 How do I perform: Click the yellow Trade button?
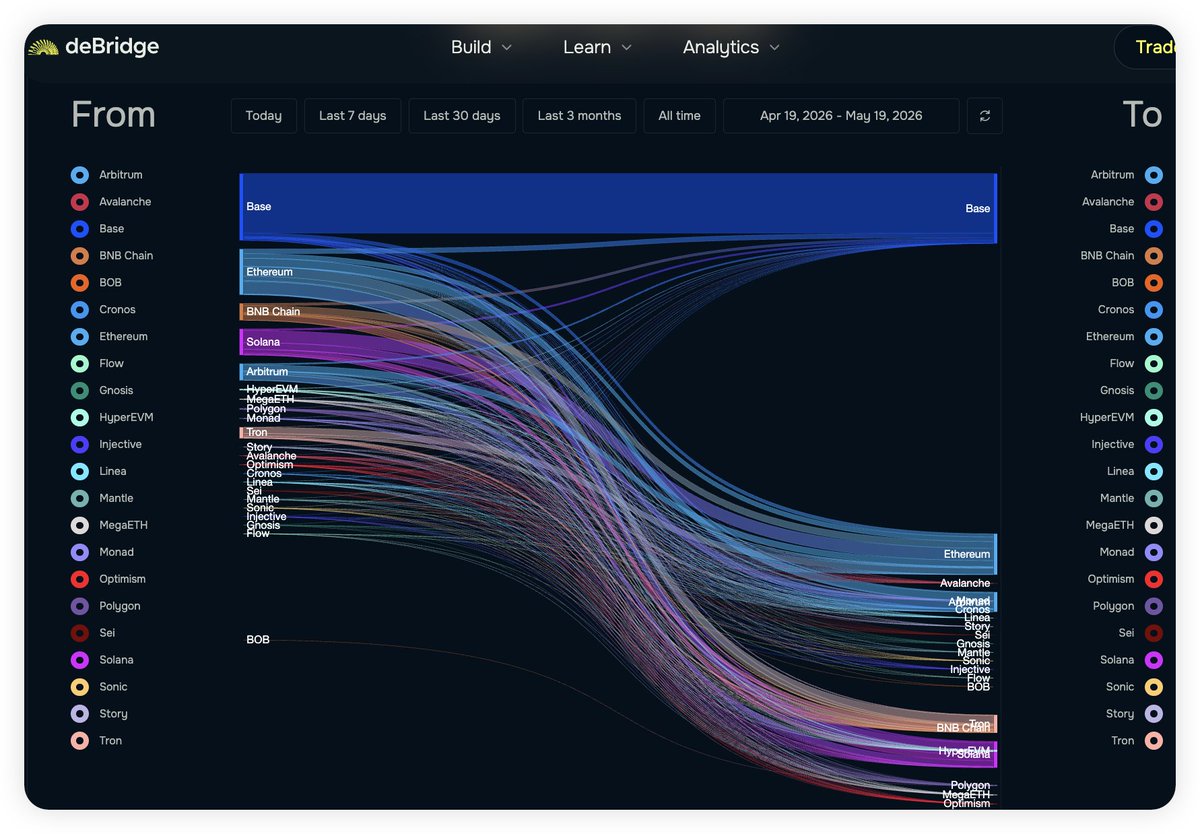click(x=1147, y=47)
